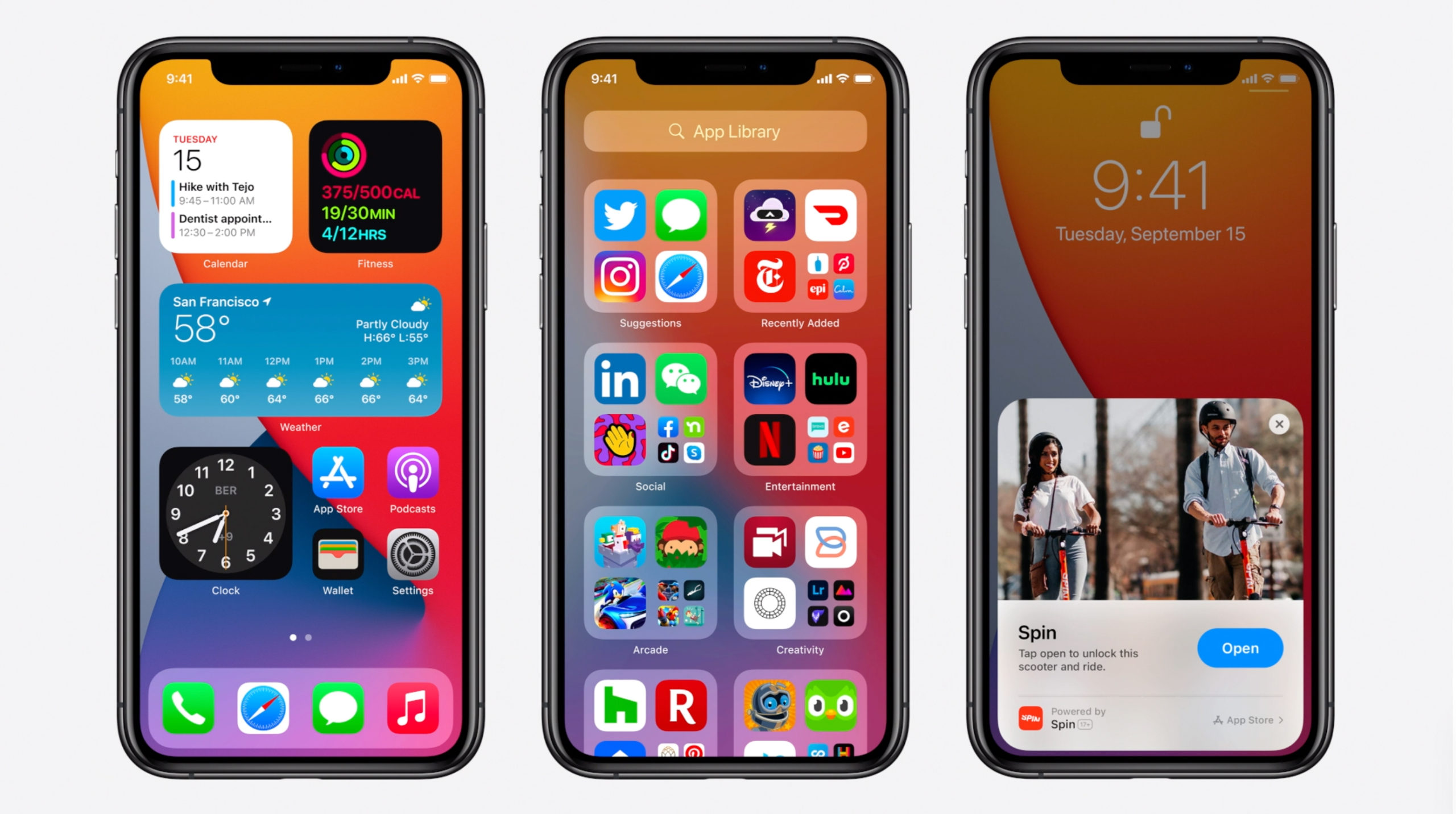Screen dimensions: 1456x814
Task: Open the Podcasts app icon
Action: tap(413, 480)
